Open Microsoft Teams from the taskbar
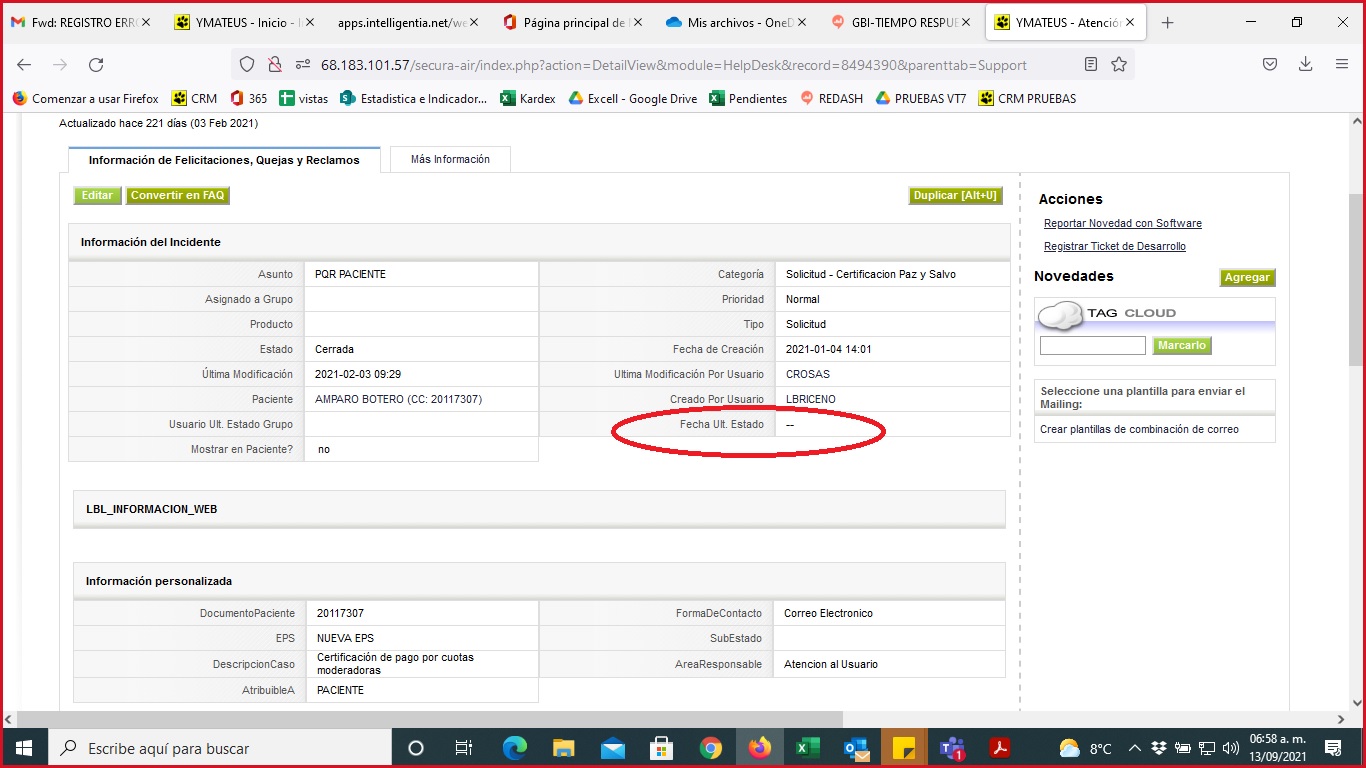The height and width of the screenshot is (768, 1366). 952,747
